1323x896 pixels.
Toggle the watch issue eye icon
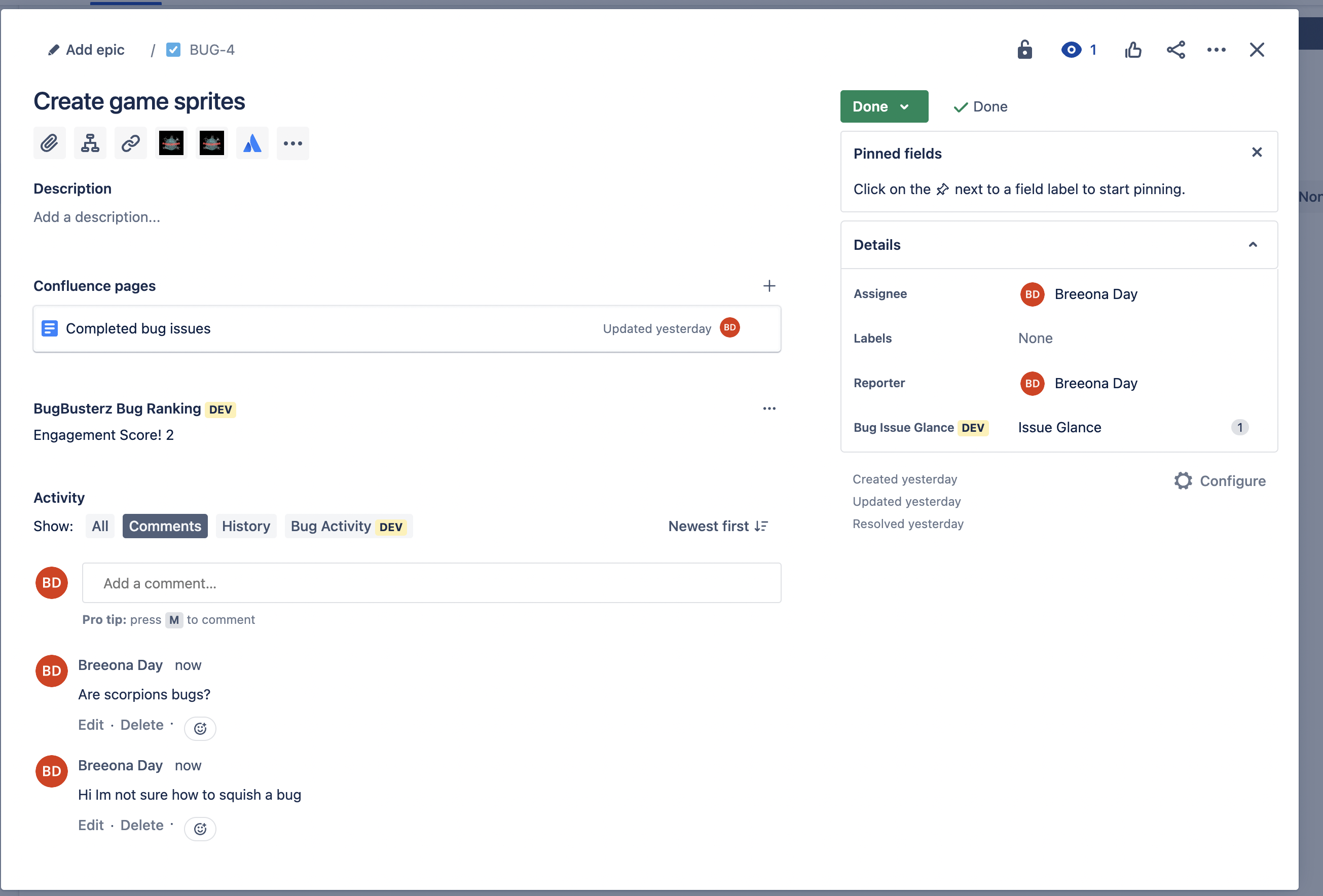point(1072,50)
